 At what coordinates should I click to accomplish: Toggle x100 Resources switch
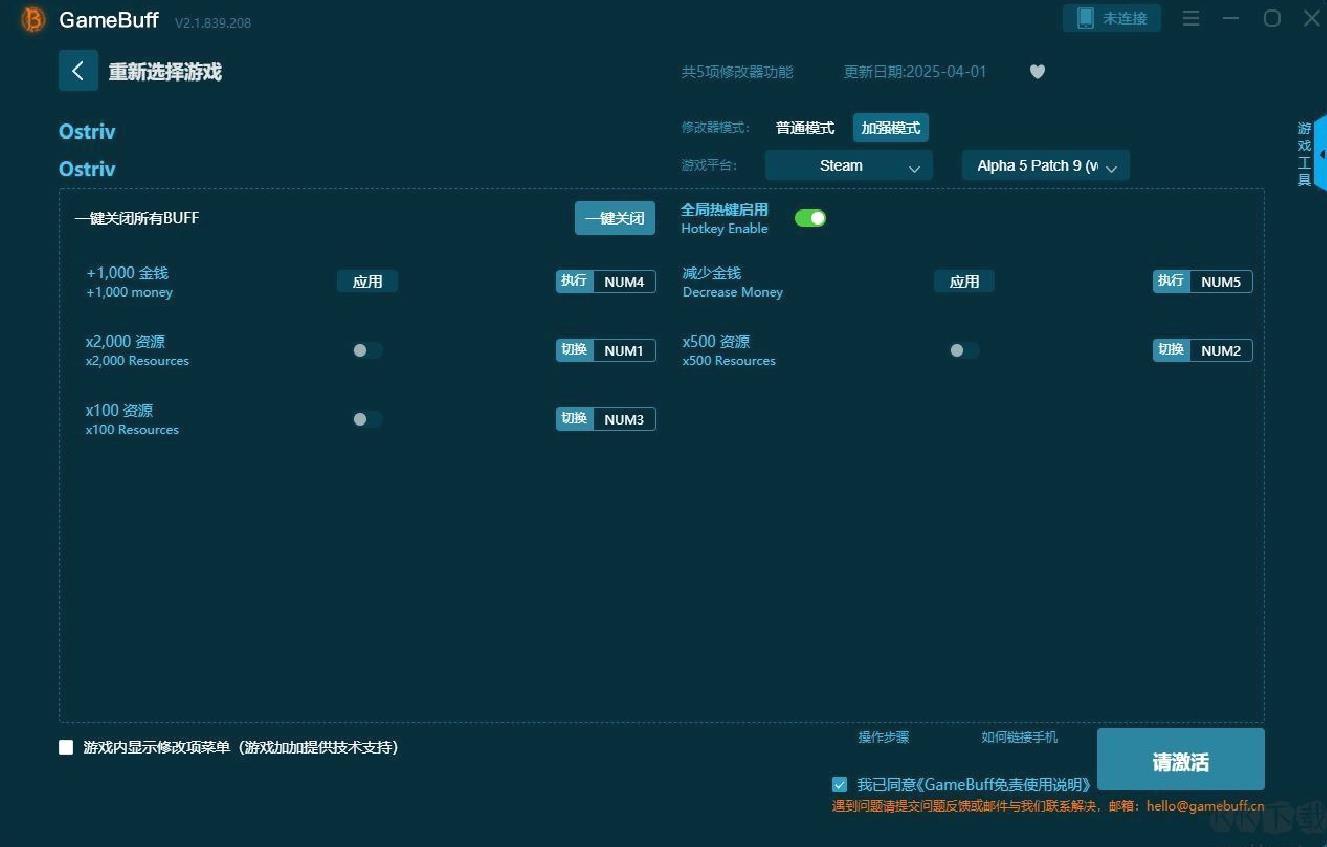(x=367, y=419)
